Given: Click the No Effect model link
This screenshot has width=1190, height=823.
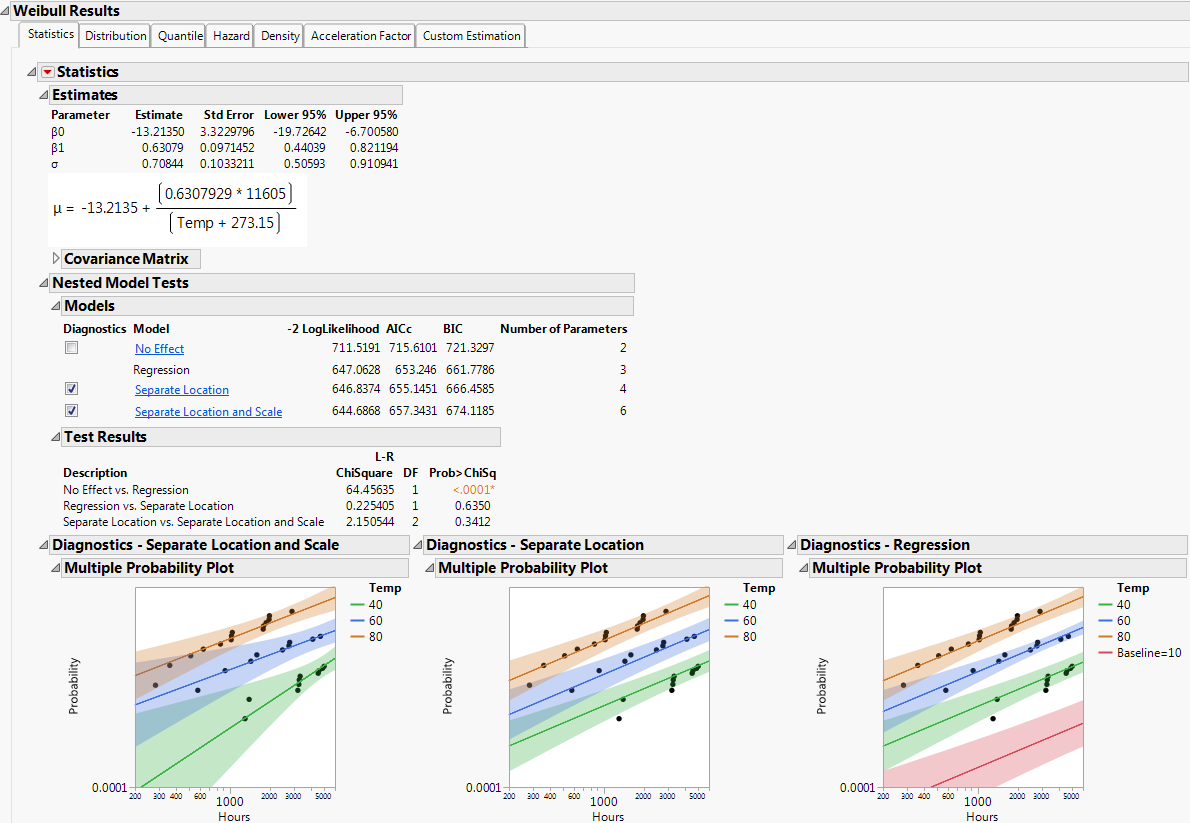Looking at the screenshot, I should (159, 349).
